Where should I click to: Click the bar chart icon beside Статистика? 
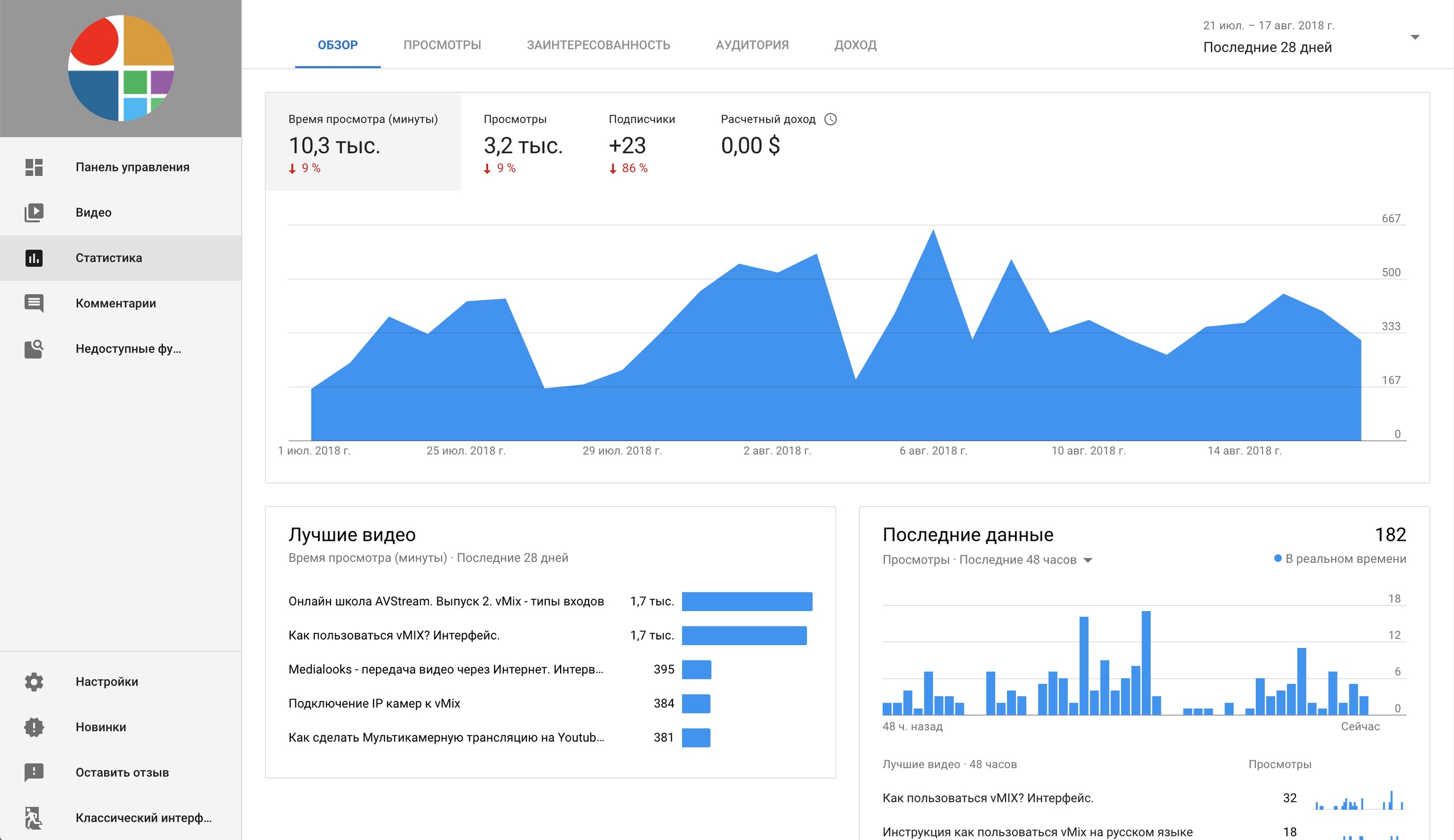coord(34,258)
